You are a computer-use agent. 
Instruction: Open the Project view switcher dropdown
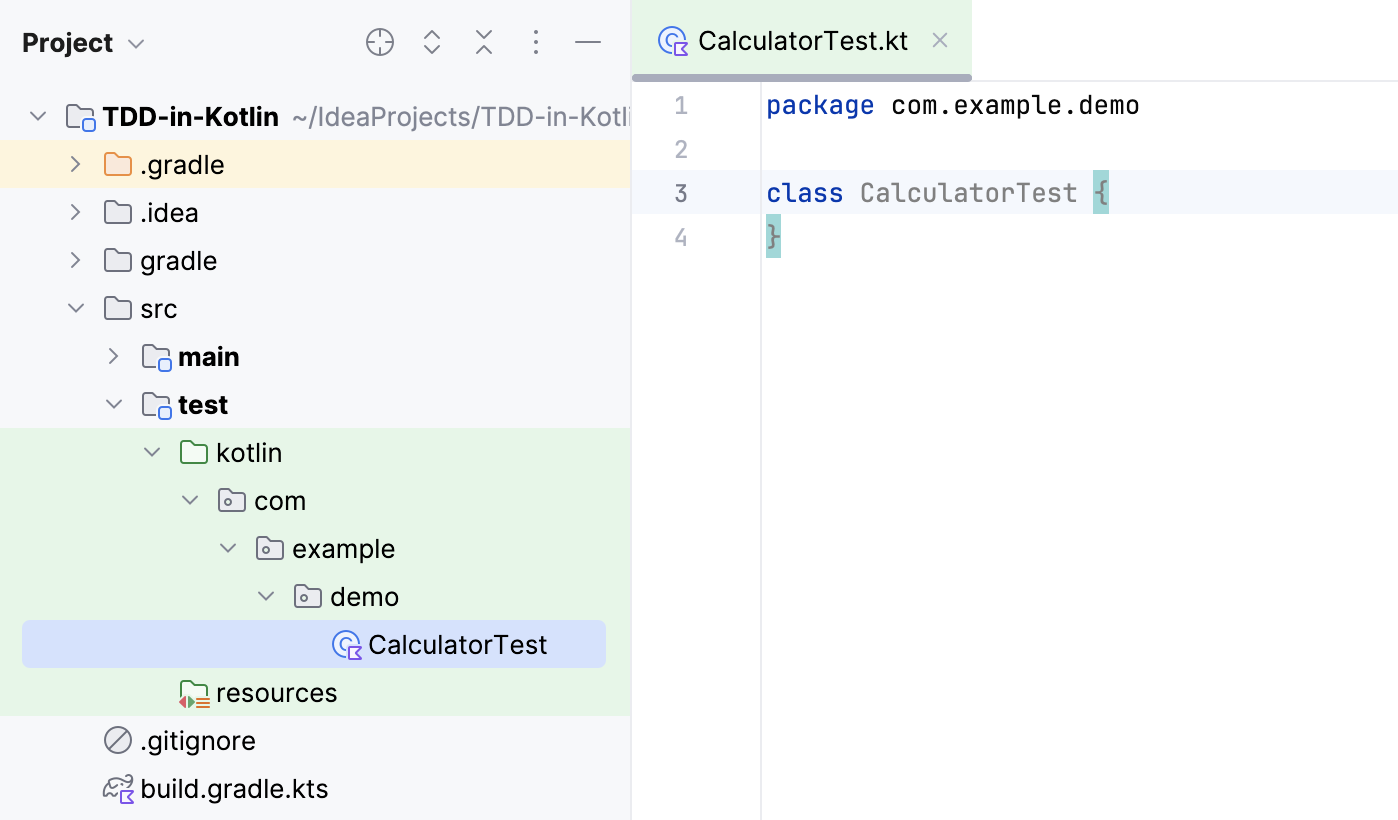[135, 43]
